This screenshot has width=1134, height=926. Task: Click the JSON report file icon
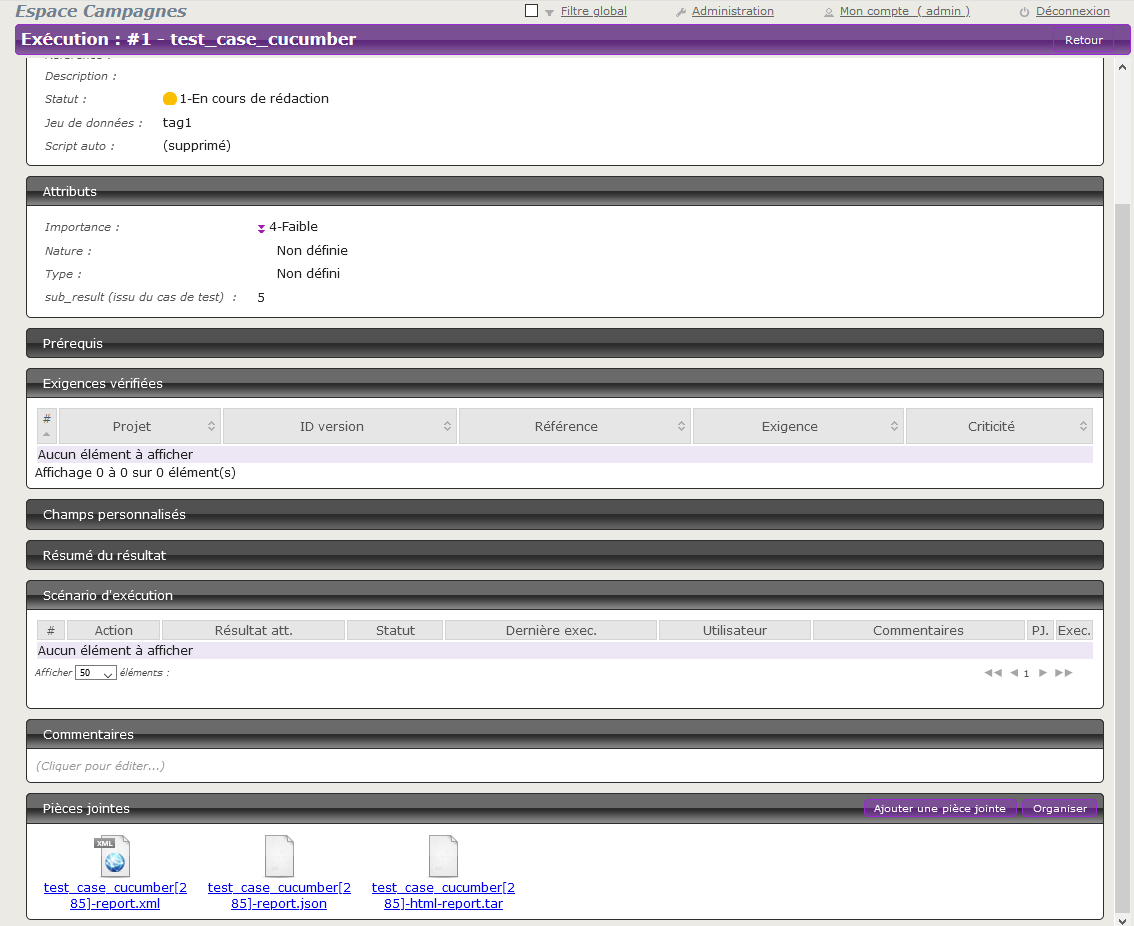point(279,857)
